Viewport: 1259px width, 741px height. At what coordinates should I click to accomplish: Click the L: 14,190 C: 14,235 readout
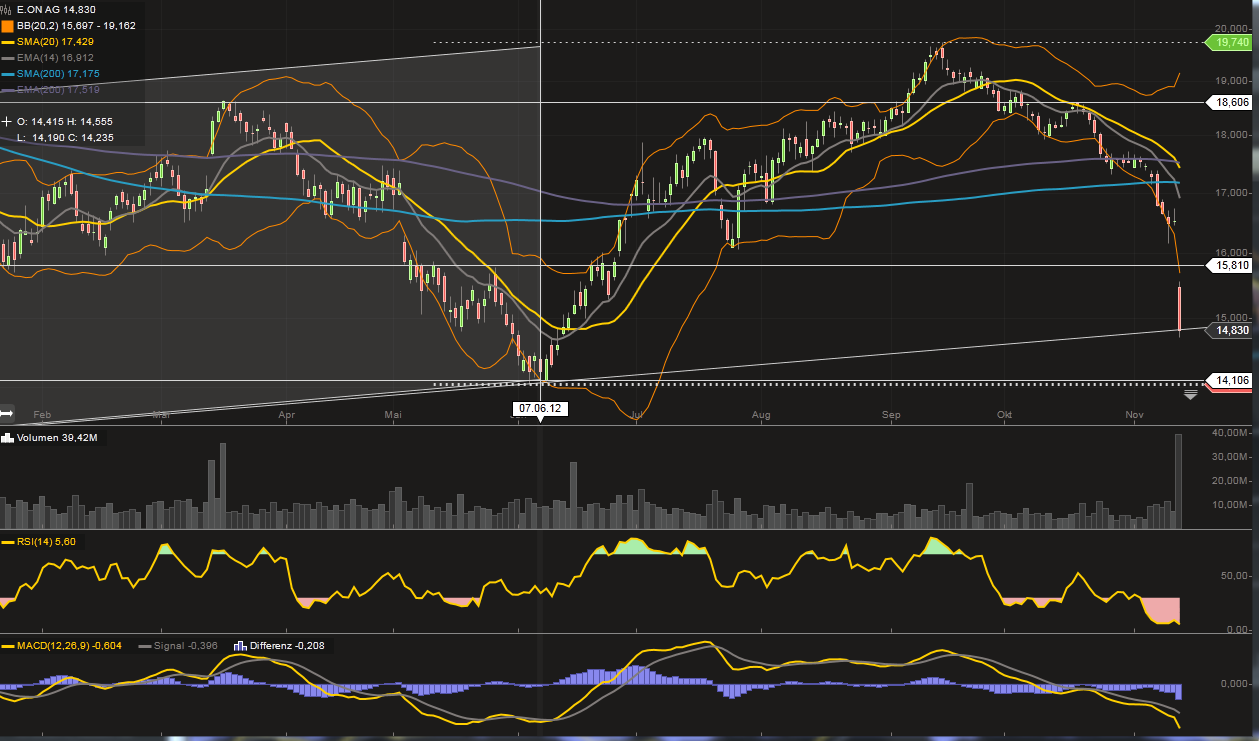tap(66, 137)
